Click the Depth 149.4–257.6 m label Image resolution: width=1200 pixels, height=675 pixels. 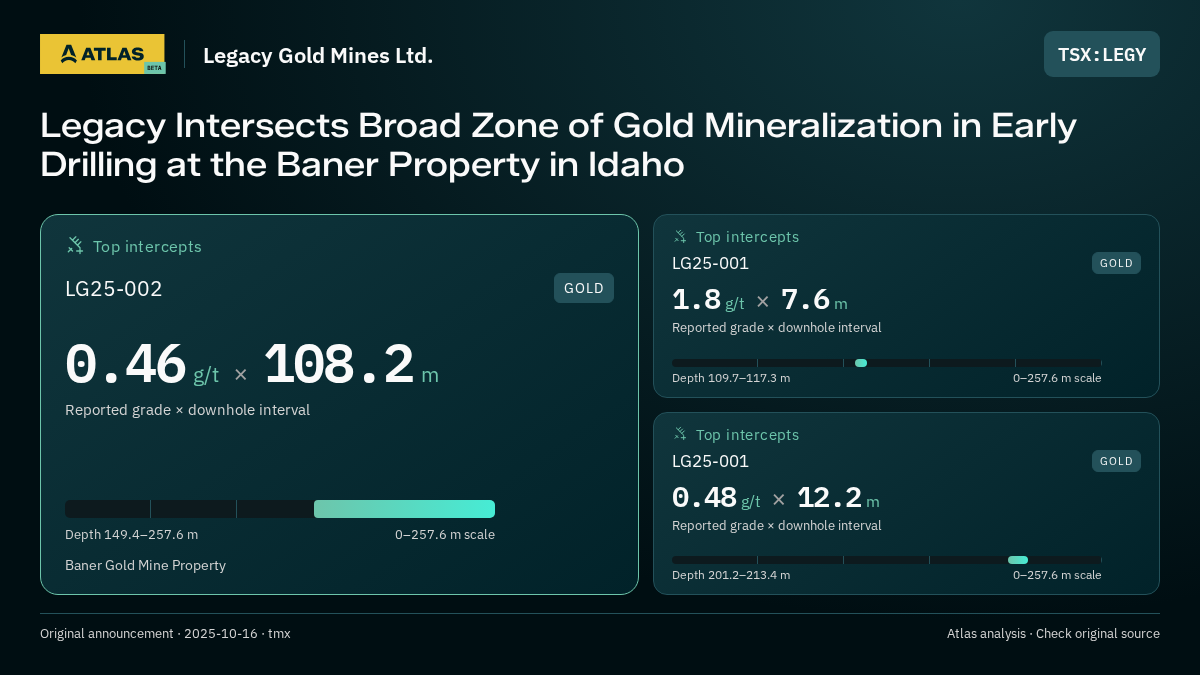click(x=131, y=534)
